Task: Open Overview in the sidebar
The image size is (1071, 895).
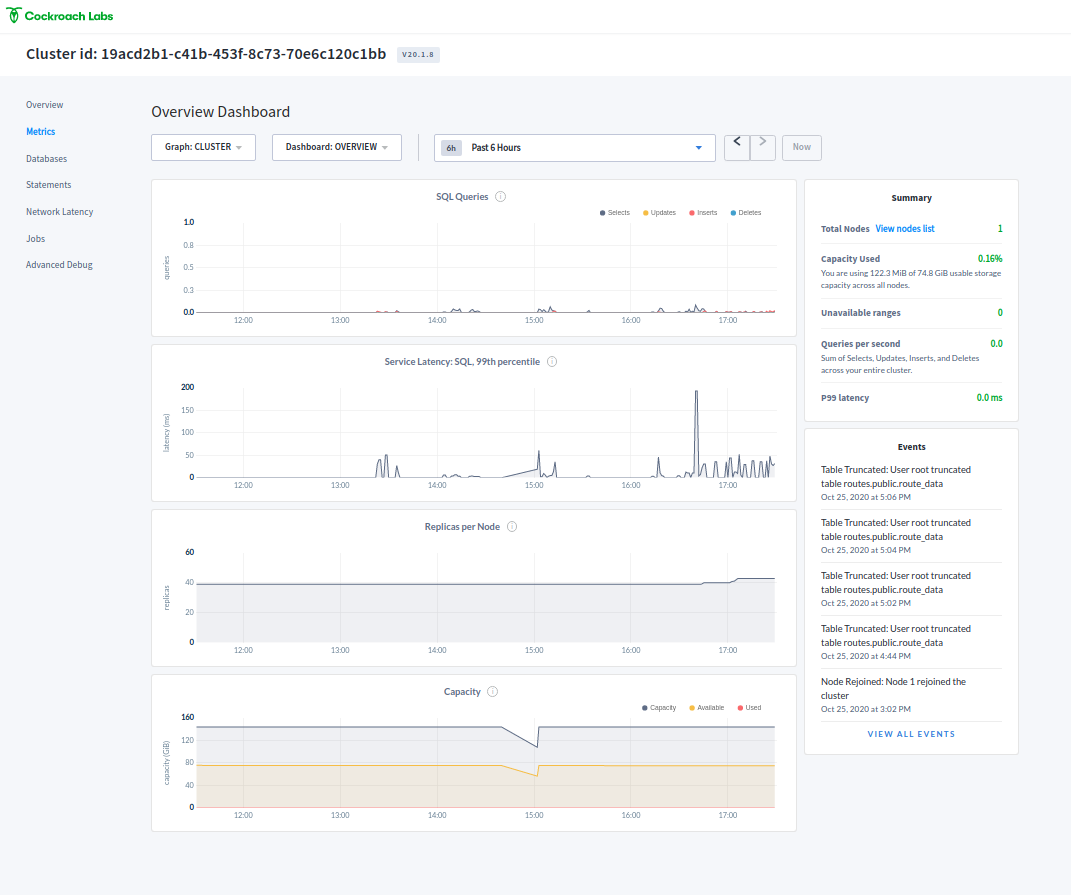Action: coord(44,105)
